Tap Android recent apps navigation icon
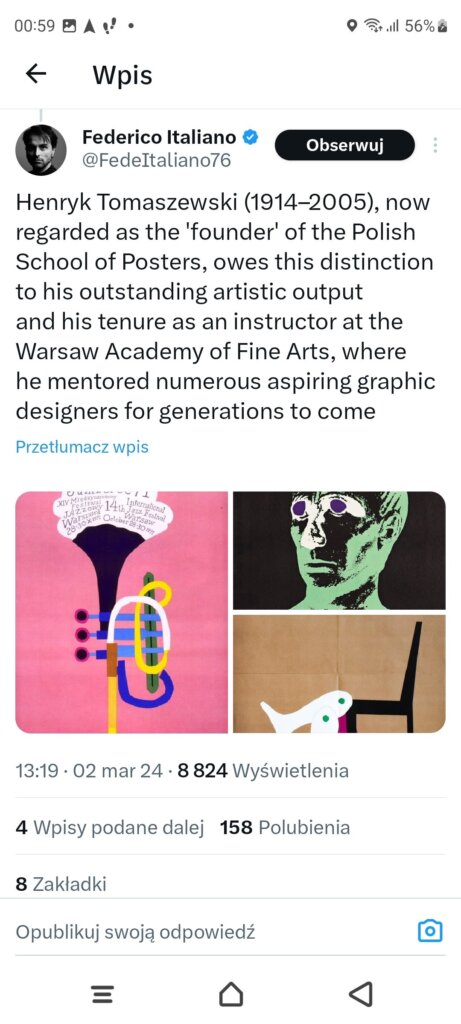 [103, 994]
